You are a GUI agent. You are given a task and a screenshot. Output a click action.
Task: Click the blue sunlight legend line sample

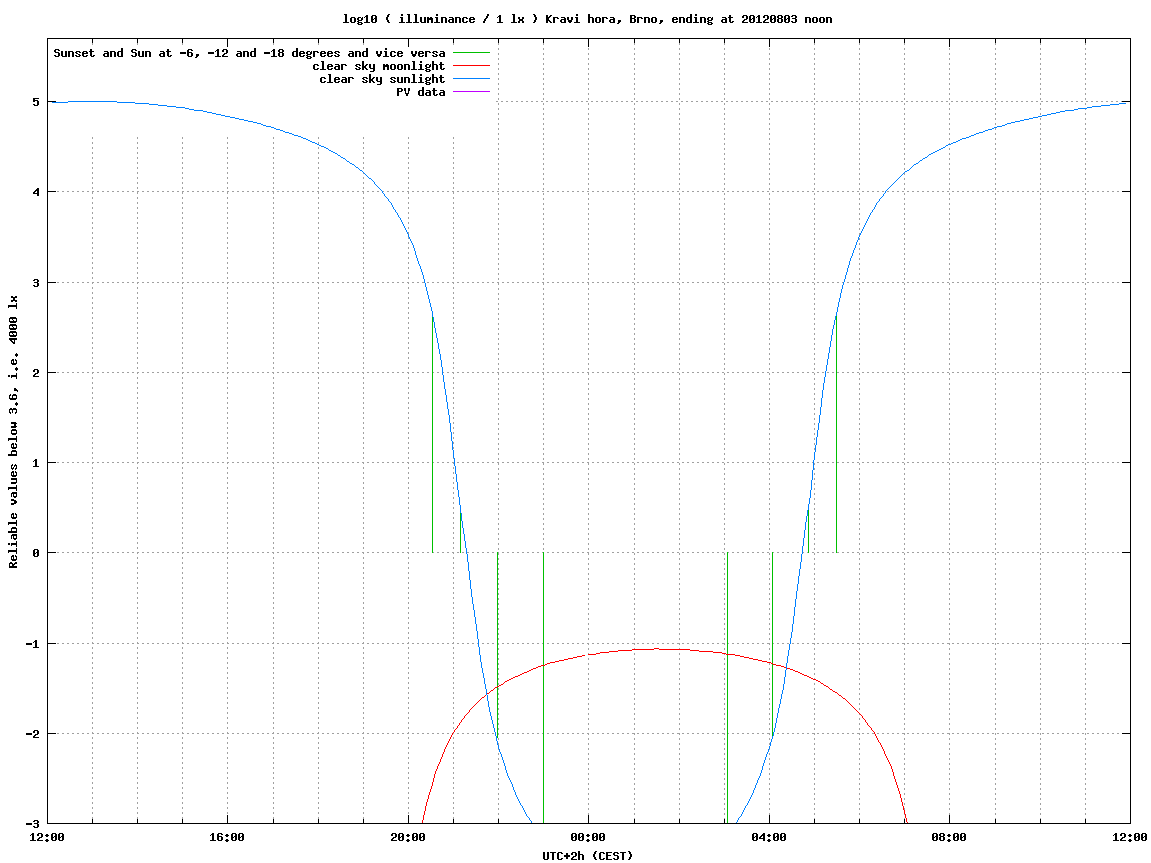(471, 79)
